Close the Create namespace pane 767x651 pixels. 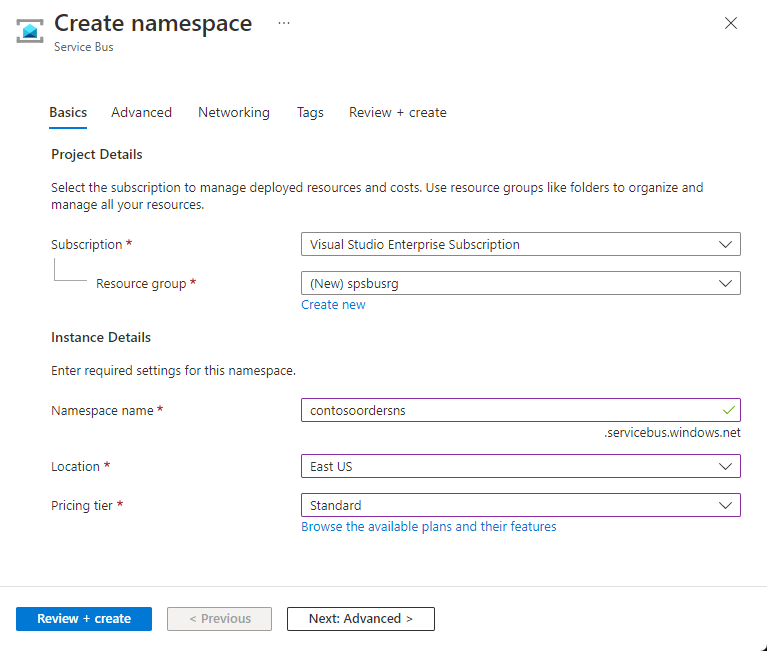(x=731, y=23)
